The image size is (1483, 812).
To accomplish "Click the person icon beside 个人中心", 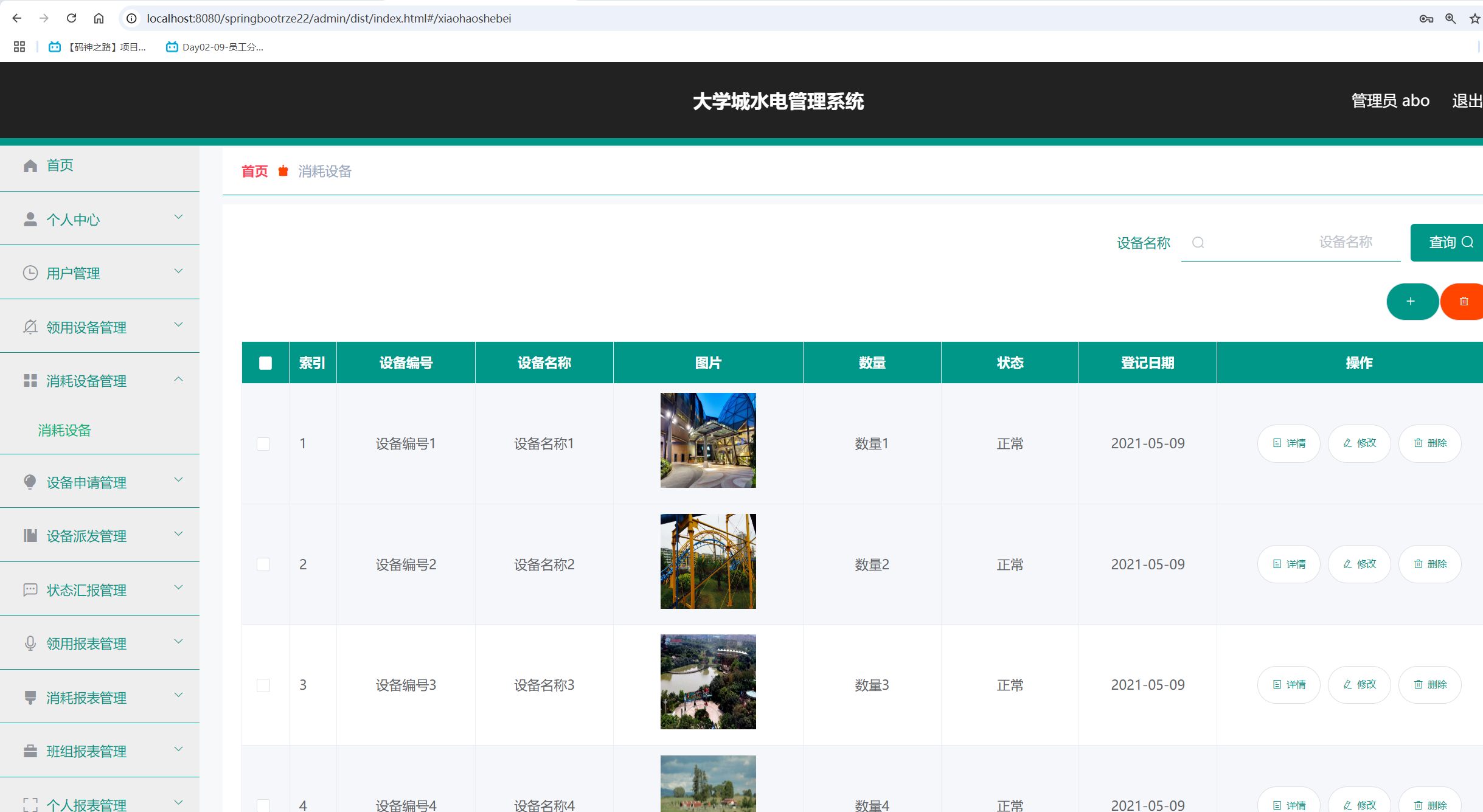I will pyautogui.click(x=30, y=219).
